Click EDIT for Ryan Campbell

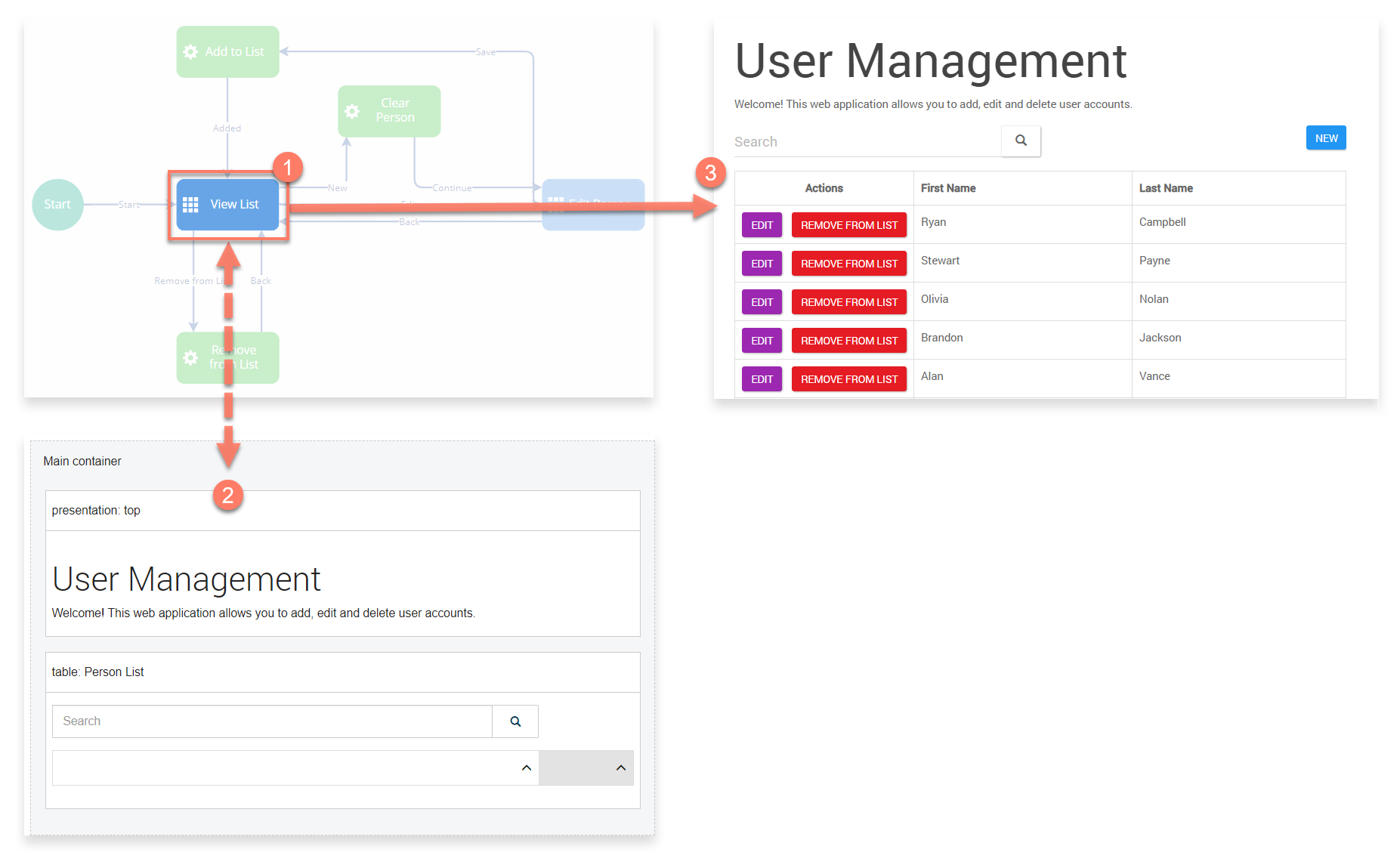tap(762, 225)
